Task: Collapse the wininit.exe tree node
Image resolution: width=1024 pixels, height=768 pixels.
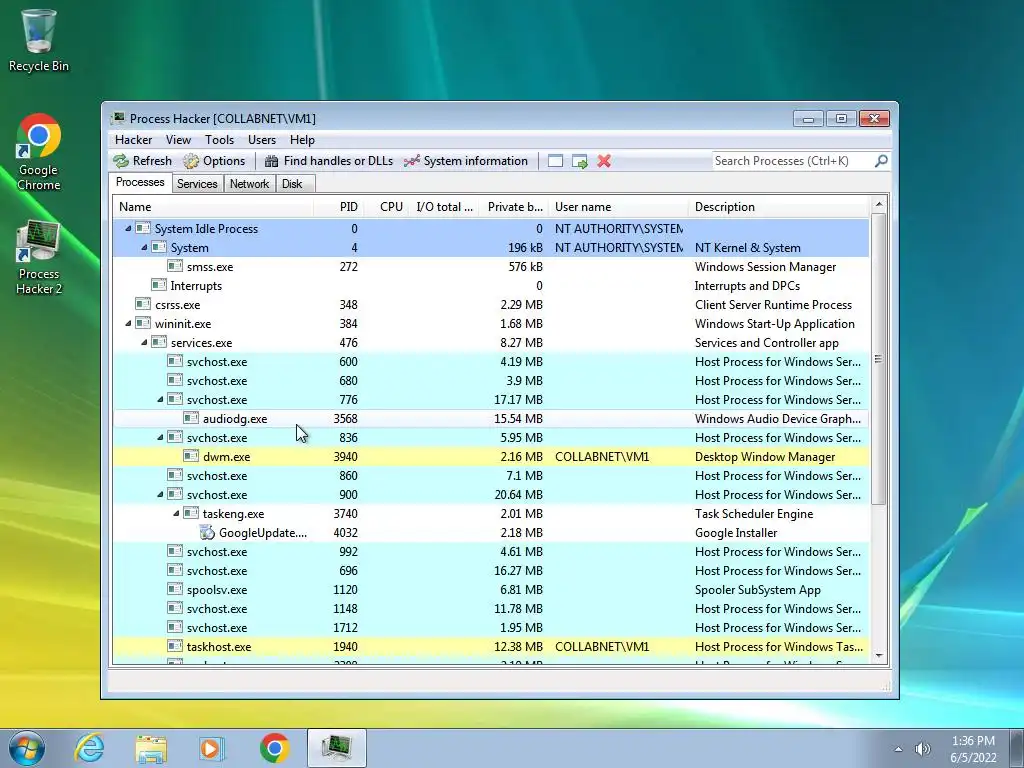Action: 128,323
